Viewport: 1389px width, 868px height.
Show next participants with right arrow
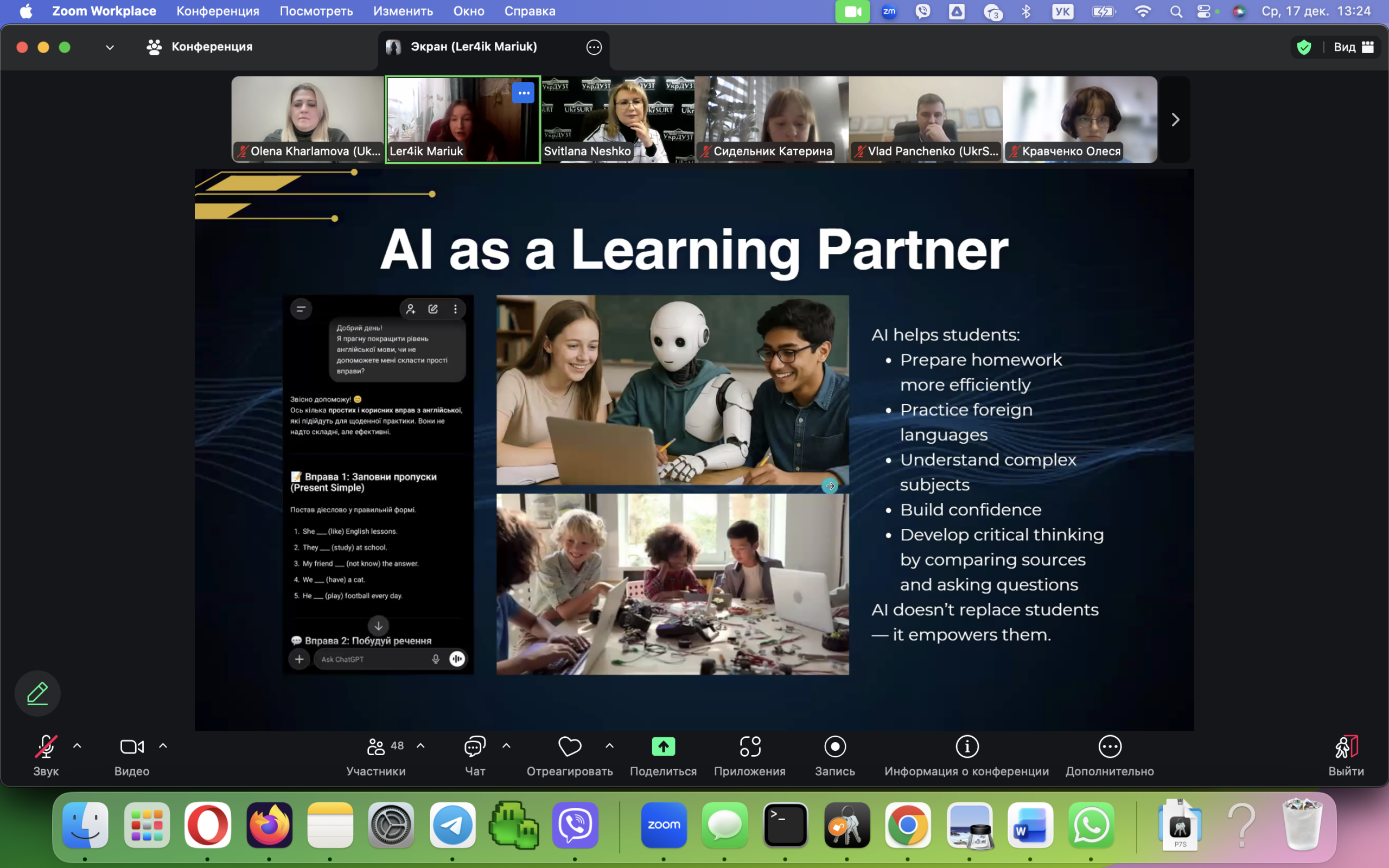pos(1175,119)
